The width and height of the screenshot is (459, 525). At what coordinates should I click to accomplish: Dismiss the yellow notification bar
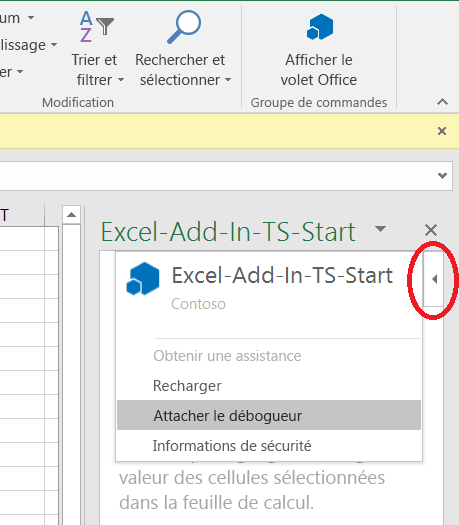(x=442, y=131)
